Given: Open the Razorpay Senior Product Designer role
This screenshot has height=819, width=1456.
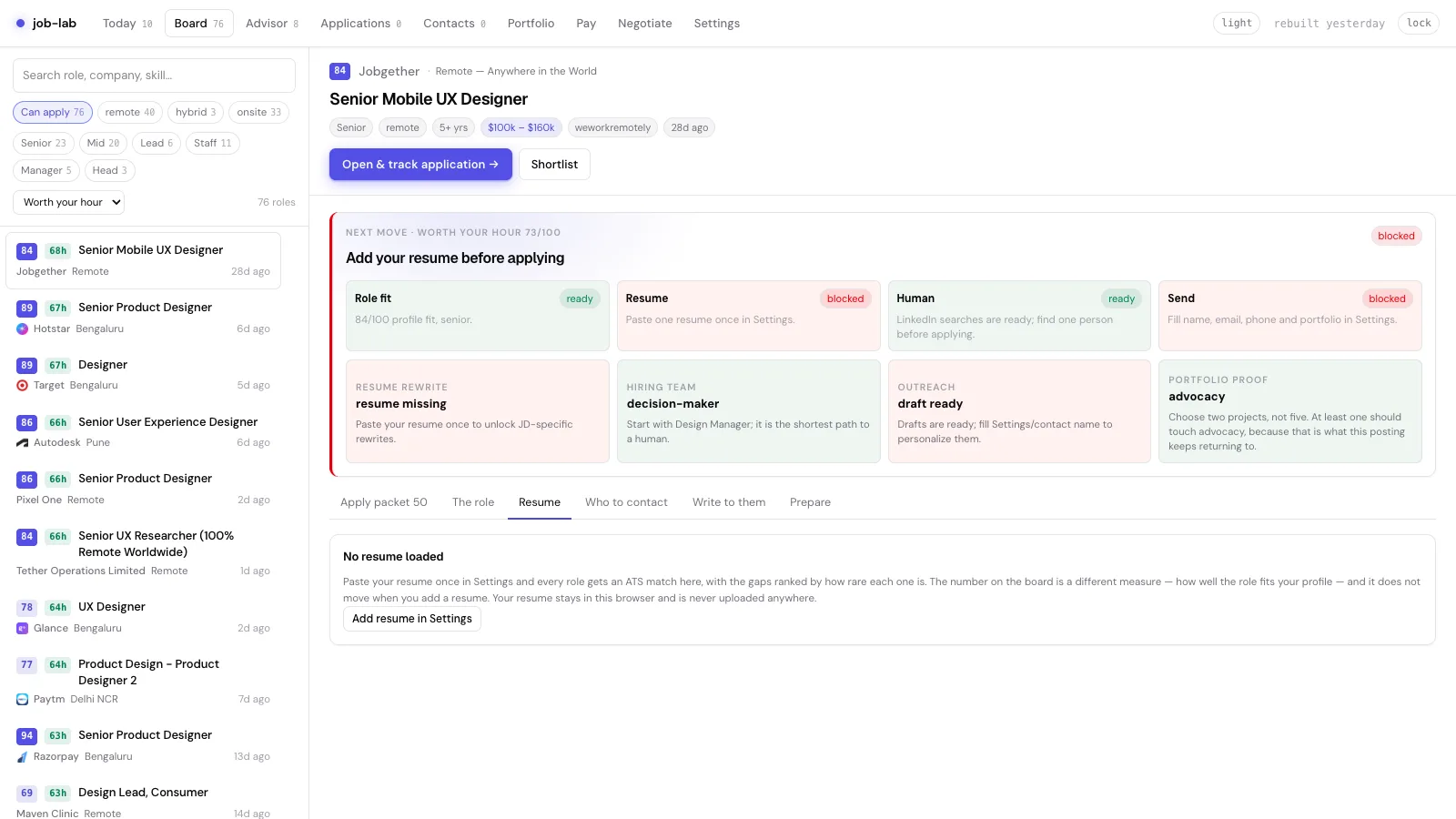Looking at the screenshot, I should tap(144, 745).
